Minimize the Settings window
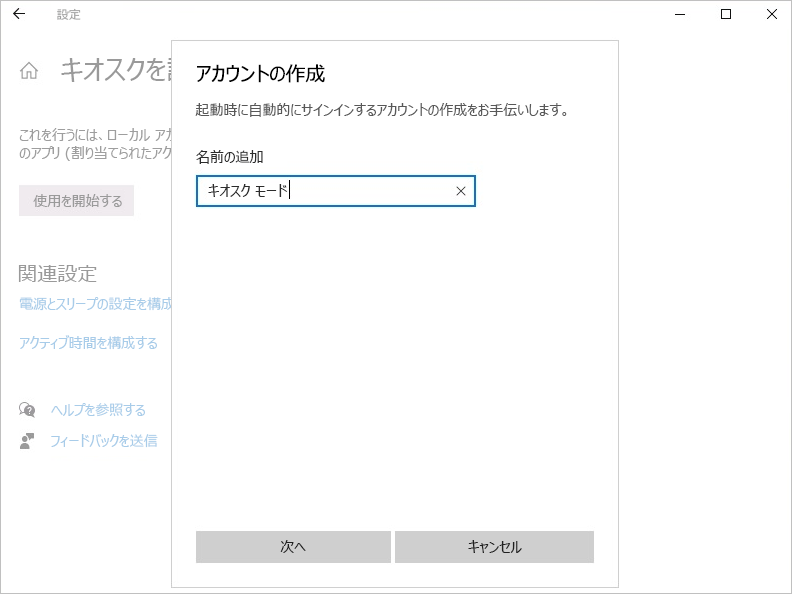The width and height of the screenshot is (792, 594). click(680, 14)
